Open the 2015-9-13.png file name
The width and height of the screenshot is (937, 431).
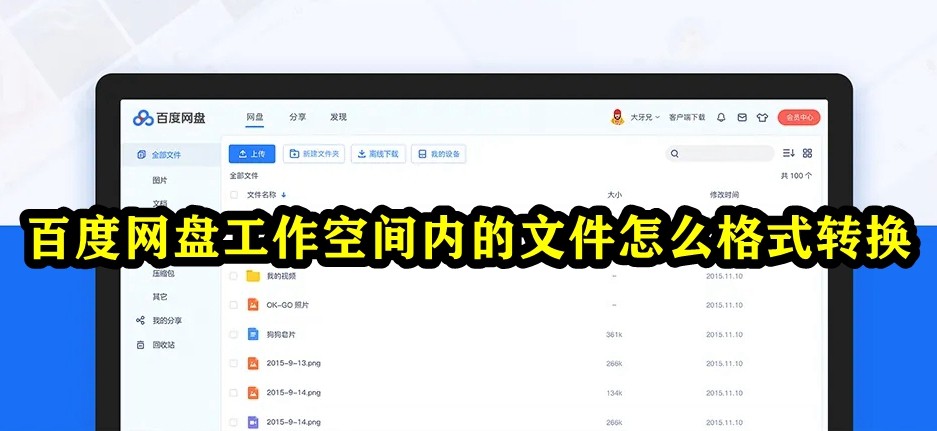coord(293,363)
